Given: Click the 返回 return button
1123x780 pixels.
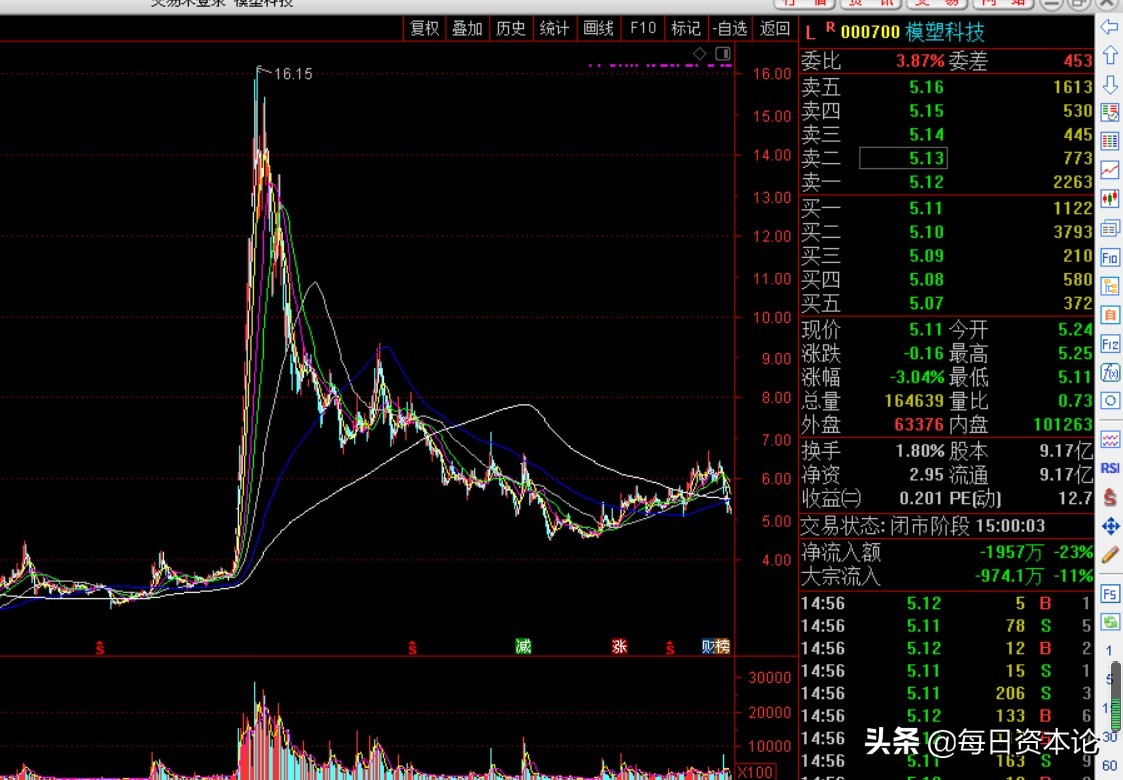Looking at the screenshot, I should tap(775, 28).
